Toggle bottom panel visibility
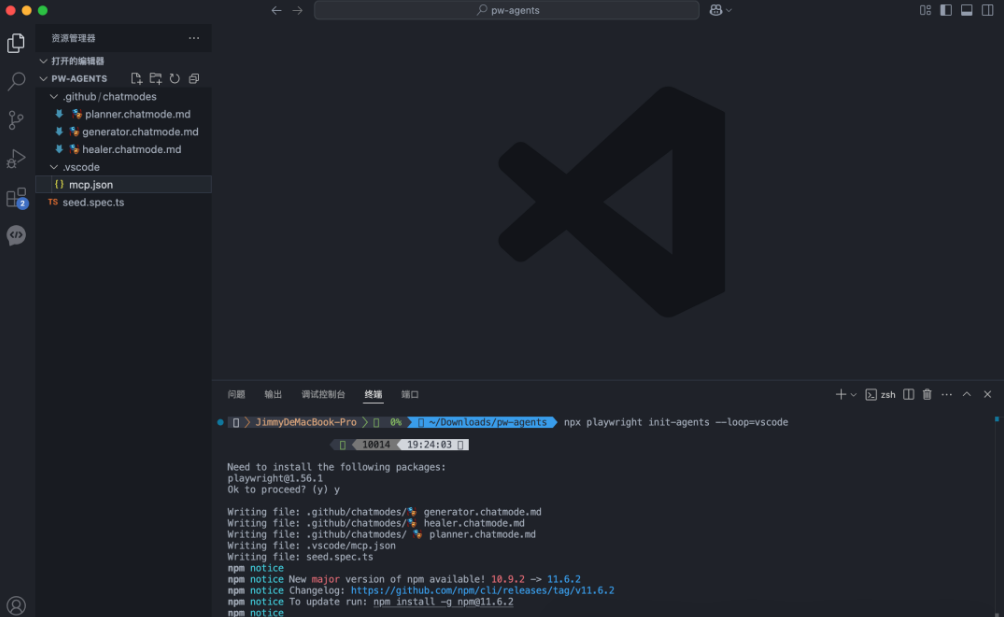The height and width of the screenshot is (617, 1004). [x=966, y=10]
